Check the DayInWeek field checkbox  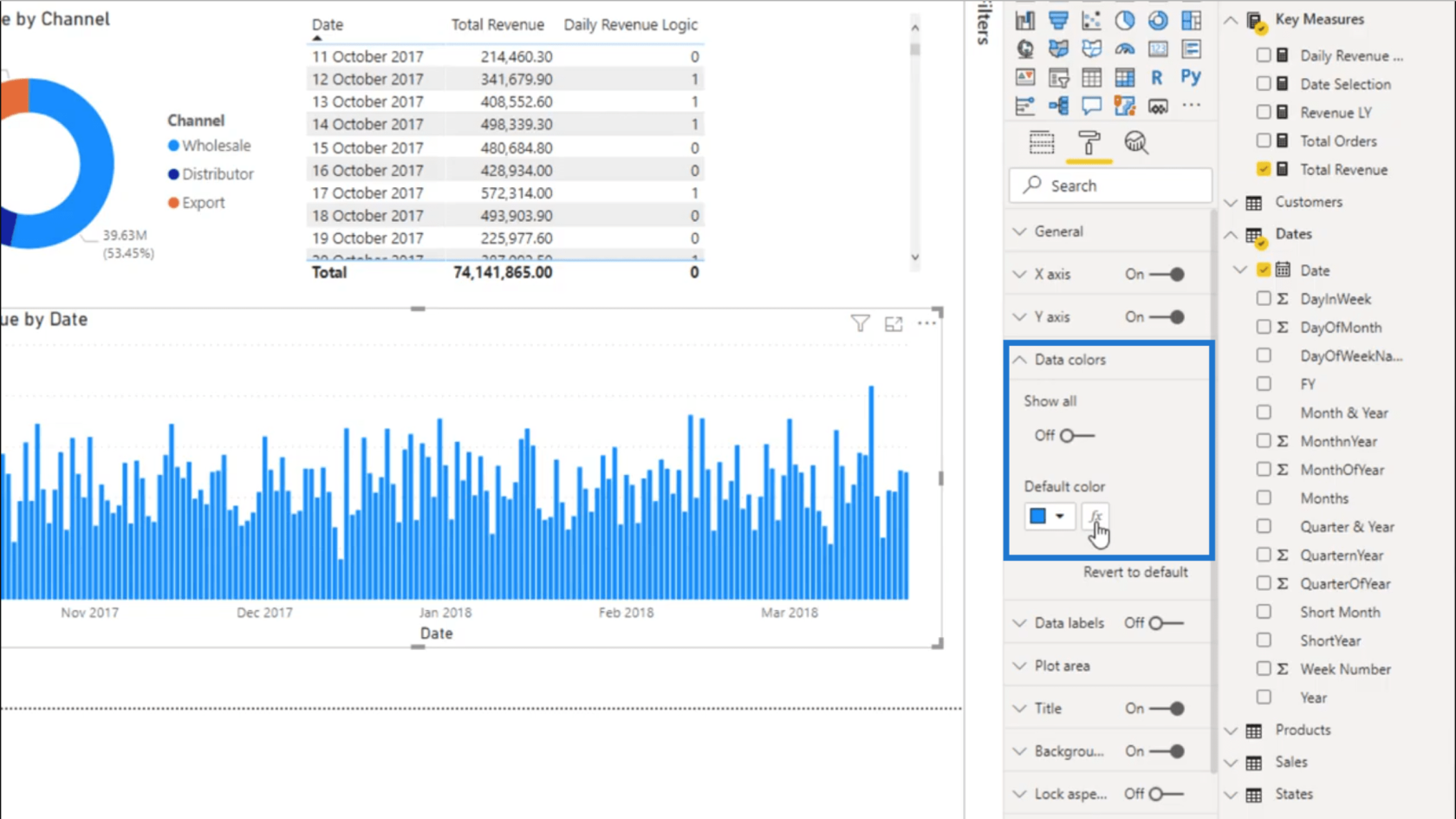tap(1264, 298)
